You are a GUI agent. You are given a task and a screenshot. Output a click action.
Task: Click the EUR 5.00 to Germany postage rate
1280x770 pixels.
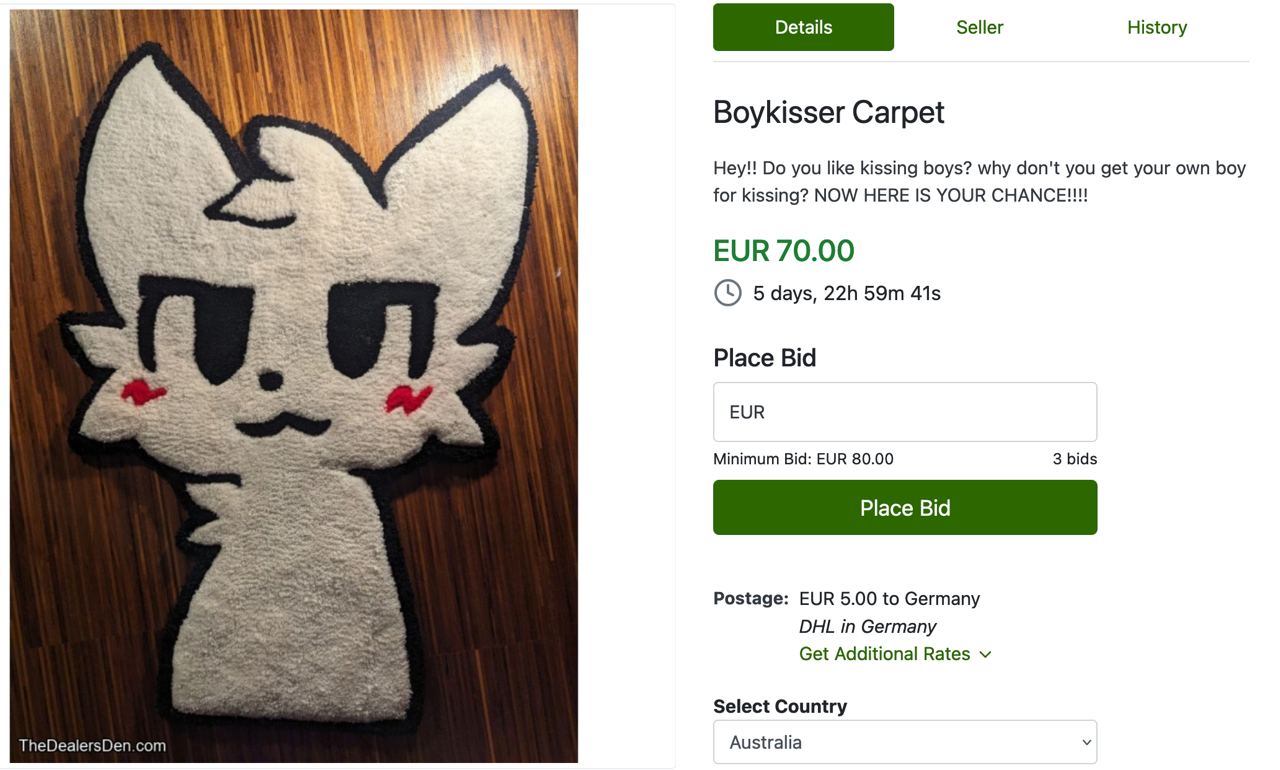889,599
